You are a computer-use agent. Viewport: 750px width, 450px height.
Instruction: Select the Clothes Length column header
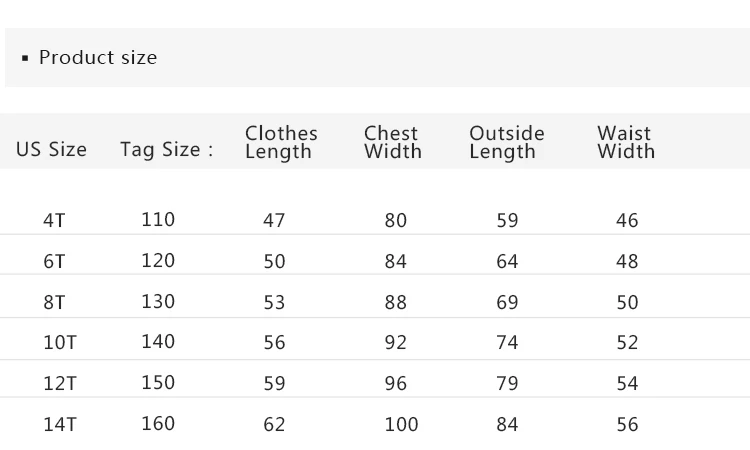[x=281, y=142]
